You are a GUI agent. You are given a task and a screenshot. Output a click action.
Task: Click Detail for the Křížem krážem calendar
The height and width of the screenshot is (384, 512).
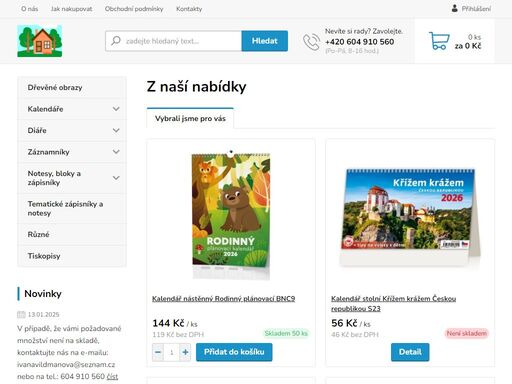point(410,352)
